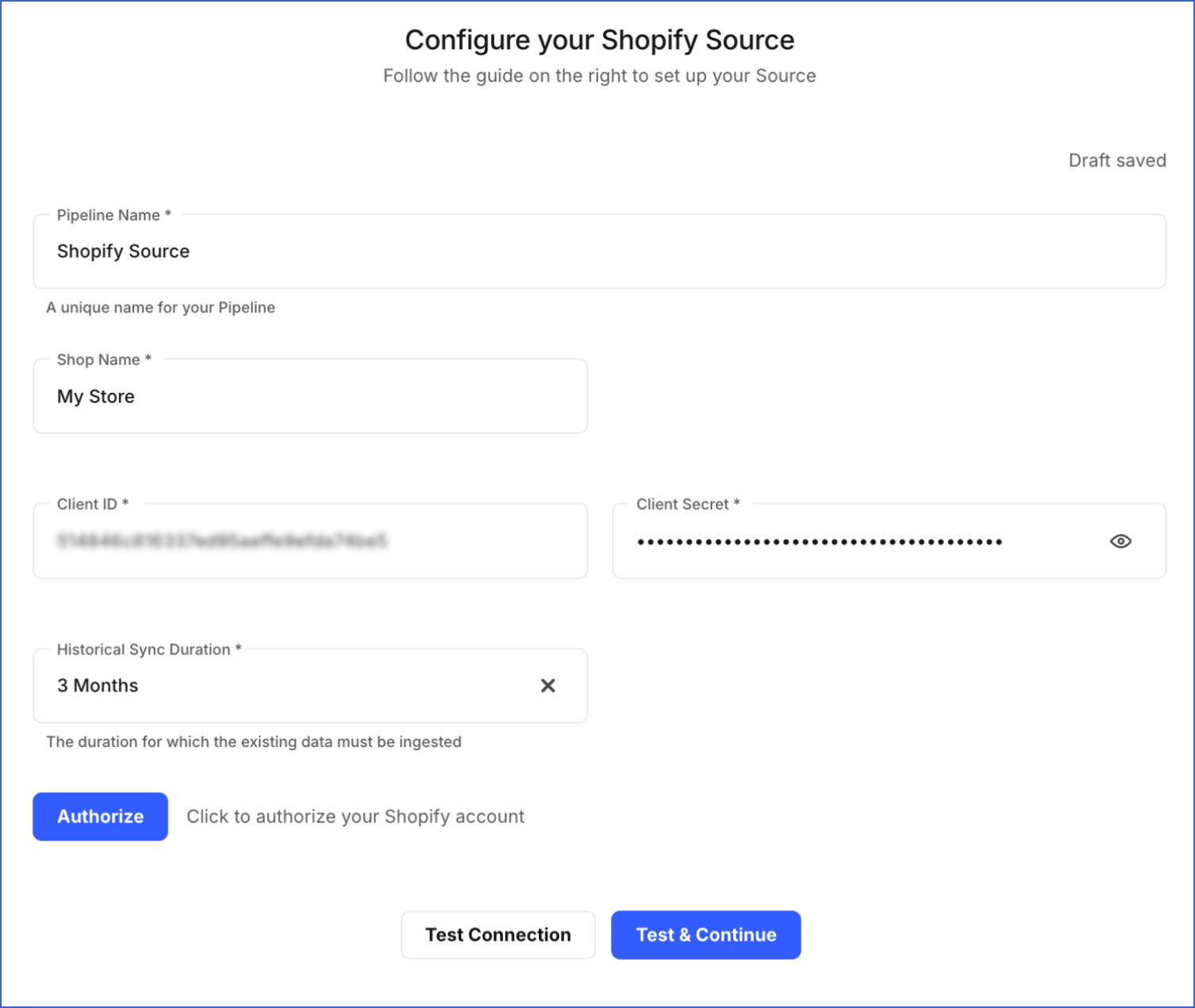Screen dimensions: 1195x1008
Task: Clear the Historical Sync Duration selection
Action: [x=548, y=685]
